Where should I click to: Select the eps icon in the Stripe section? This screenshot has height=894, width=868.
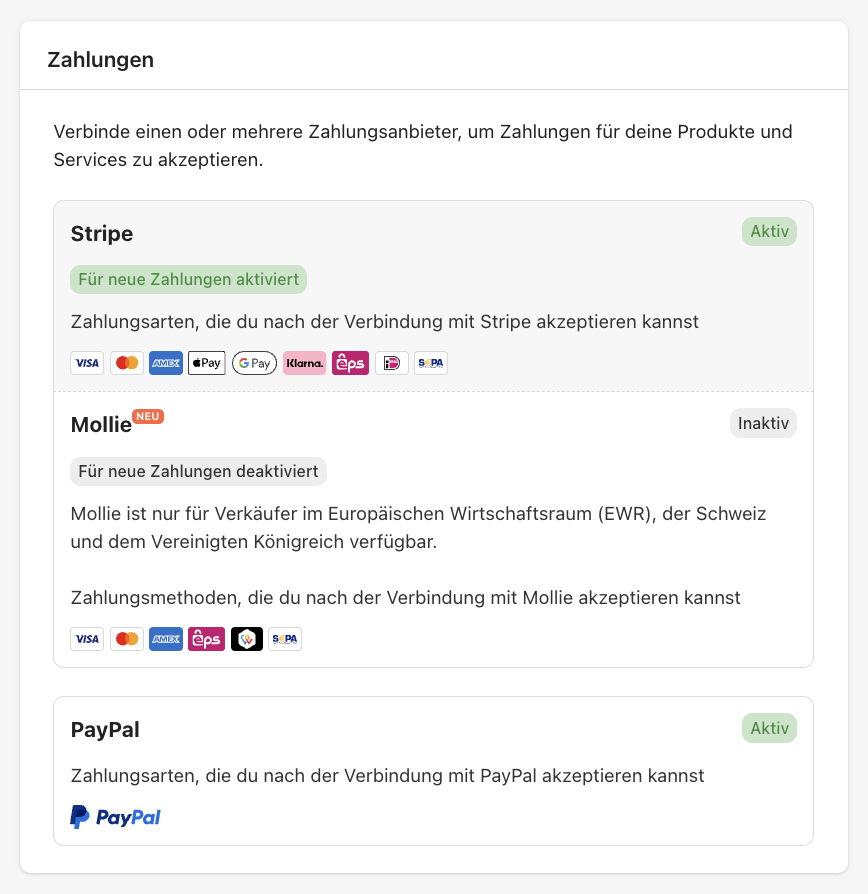(350, 362)
